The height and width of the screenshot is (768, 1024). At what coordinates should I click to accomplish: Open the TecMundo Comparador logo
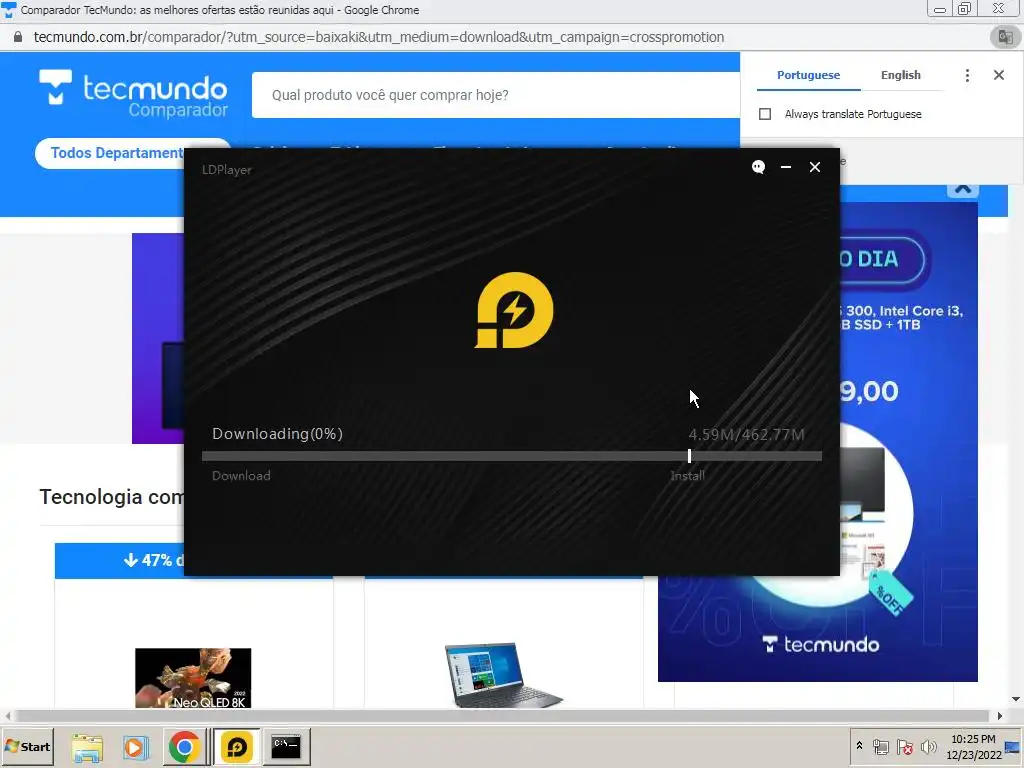click(133, 94)
